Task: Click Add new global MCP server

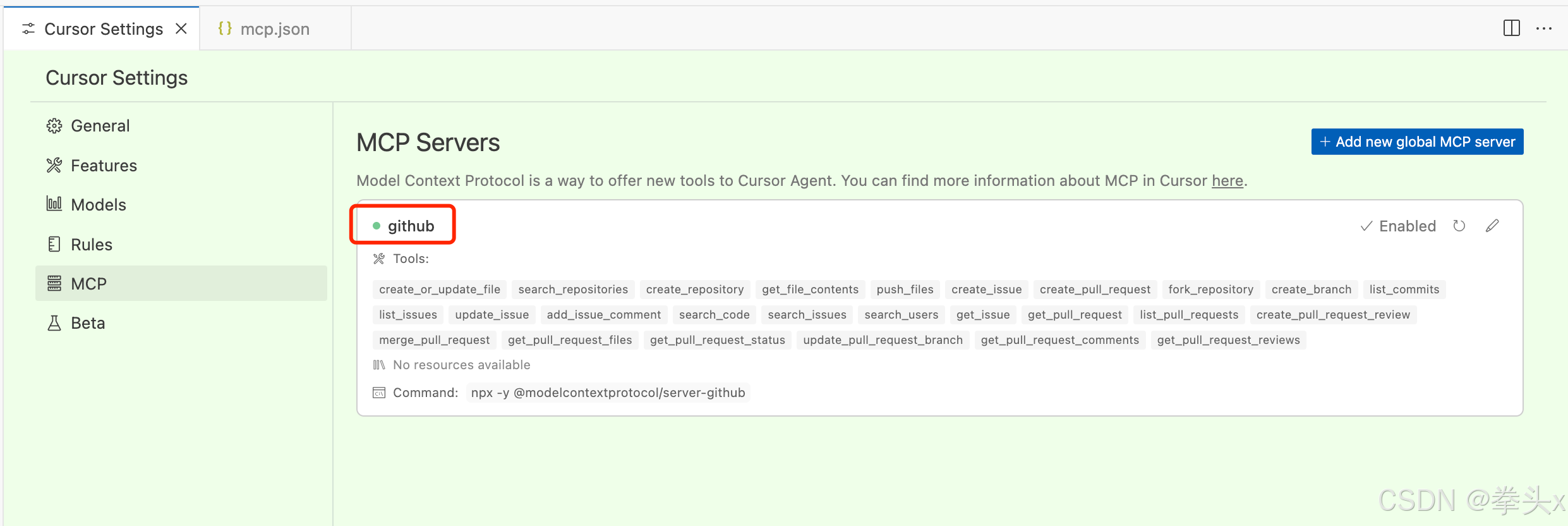Action: [x=1417, y=142]
